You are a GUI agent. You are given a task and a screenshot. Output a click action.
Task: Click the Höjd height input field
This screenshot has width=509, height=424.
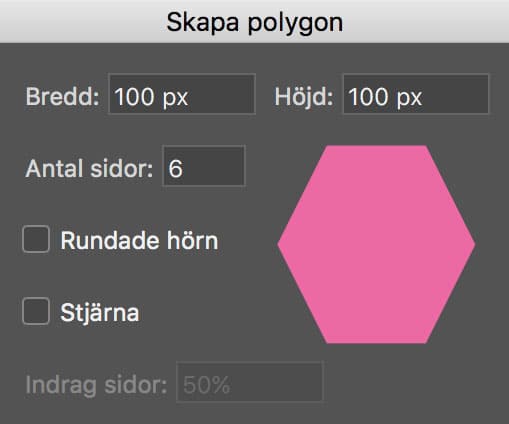pyautogui.click(x=416, y=94)
